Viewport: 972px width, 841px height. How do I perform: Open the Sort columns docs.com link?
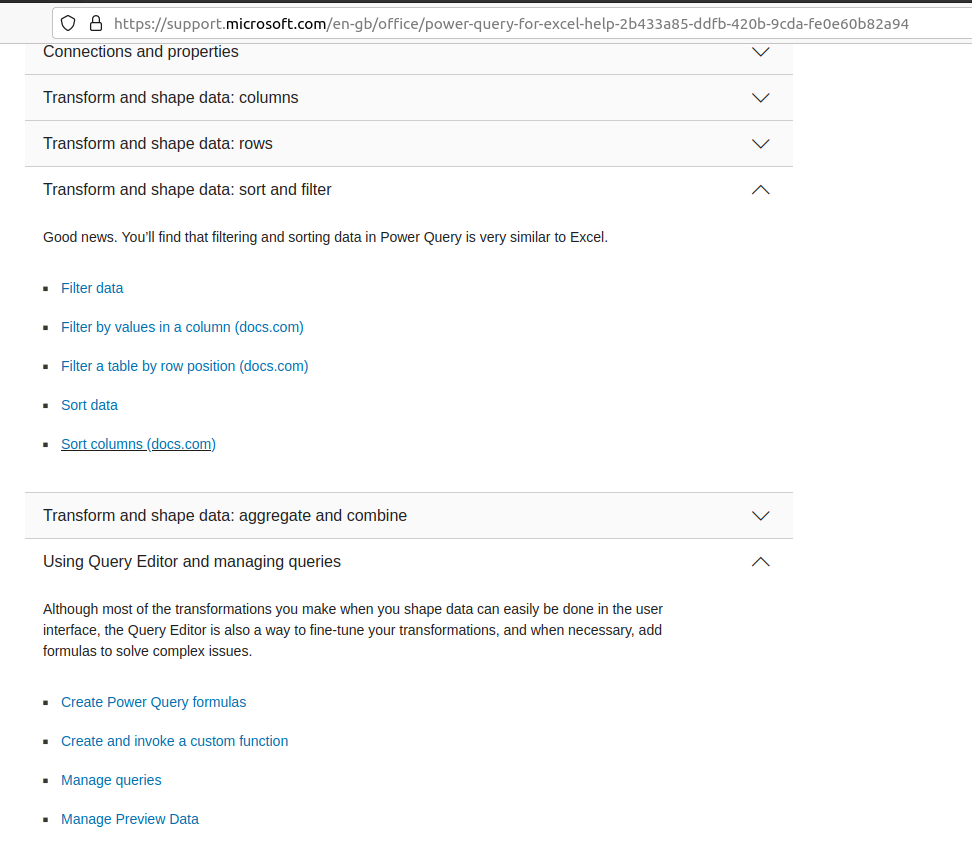138,443
